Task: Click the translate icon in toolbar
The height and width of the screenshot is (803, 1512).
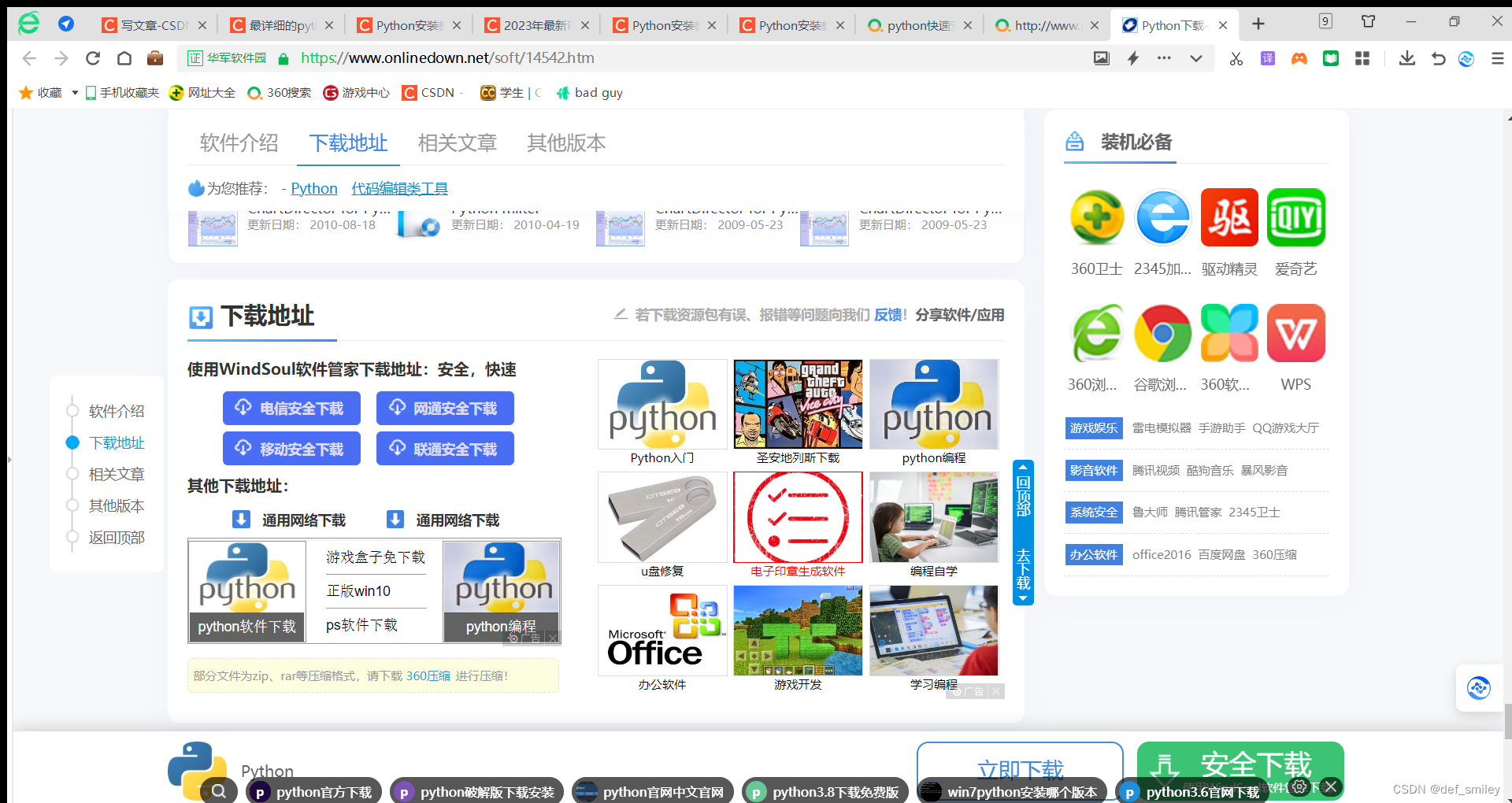Action: click(1268, 58)
